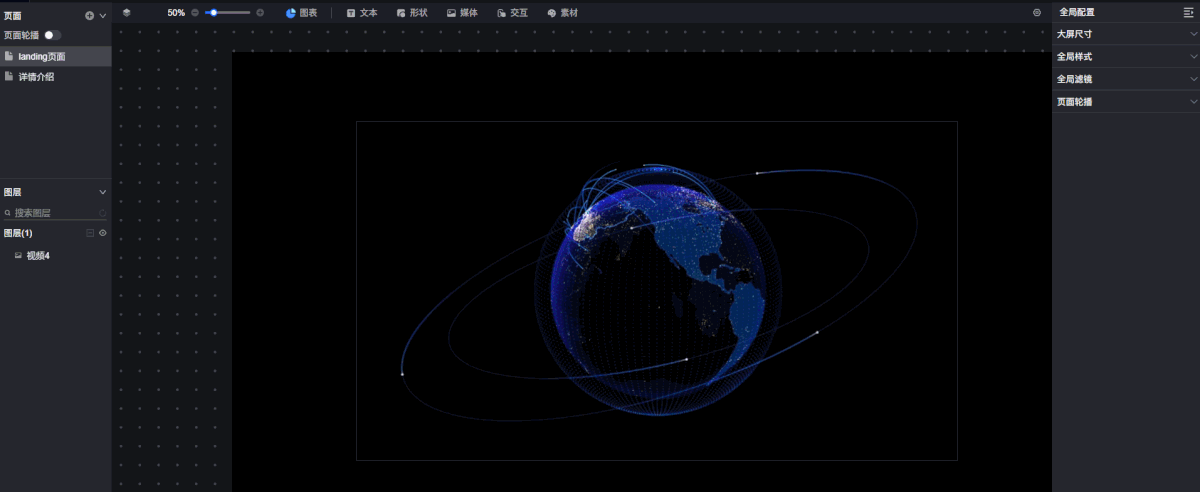Click the zoom in plus icon
Viewport: 1200px width, 492px height.
[x=260, y=13]
